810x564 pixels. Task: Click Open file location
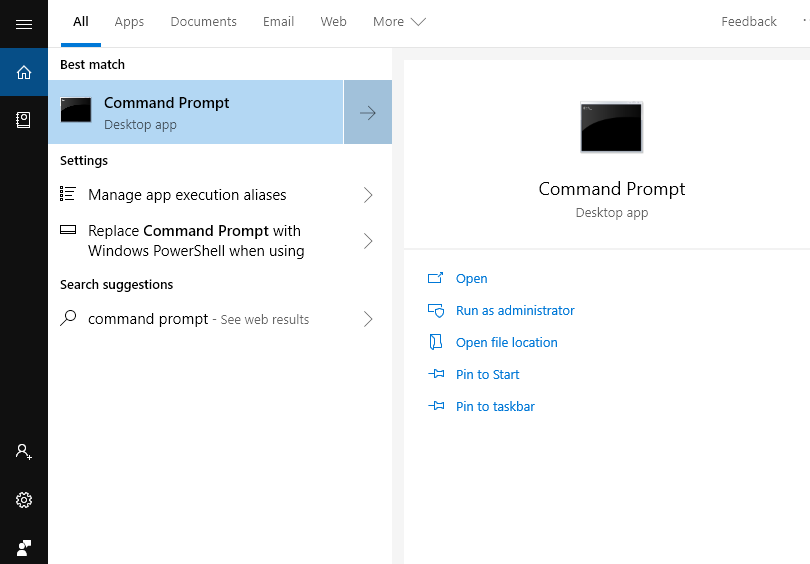(506, 343)
